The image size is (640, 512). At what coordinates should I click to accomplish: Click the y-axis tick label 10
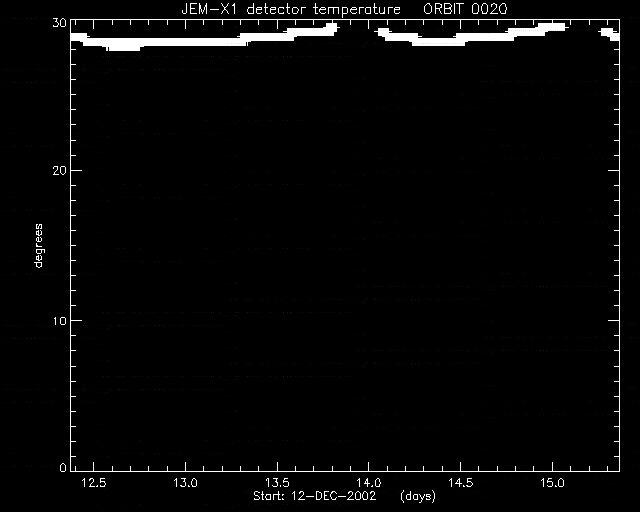point(59,321)
